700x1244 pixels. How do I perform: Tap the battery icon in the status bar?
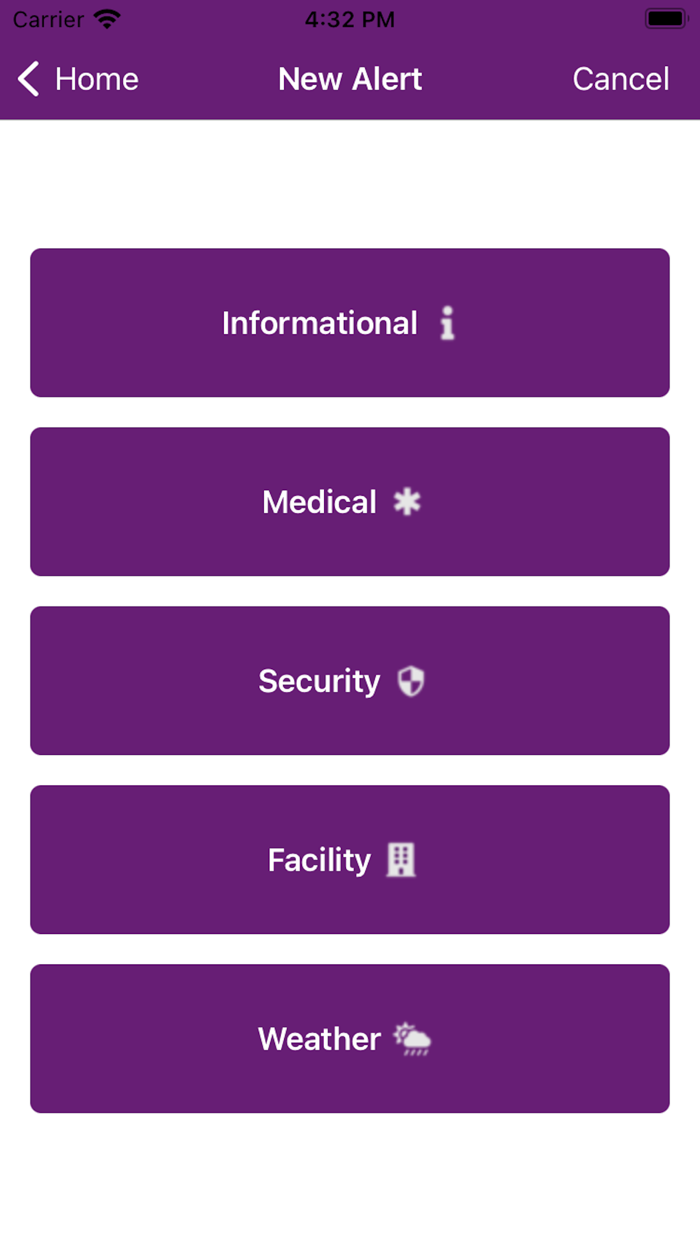pos(664,18)
